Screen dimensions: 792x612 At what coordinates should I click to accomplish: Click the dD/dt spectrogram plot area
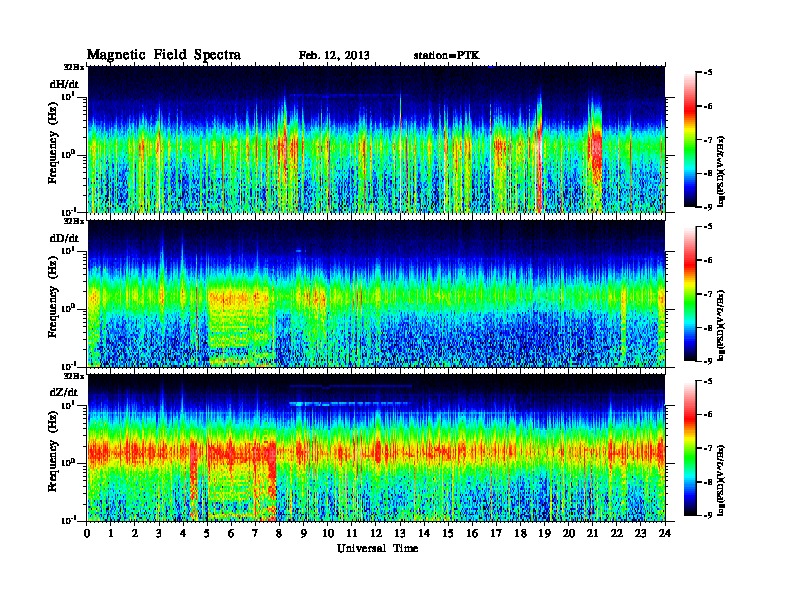click(376, 294)
